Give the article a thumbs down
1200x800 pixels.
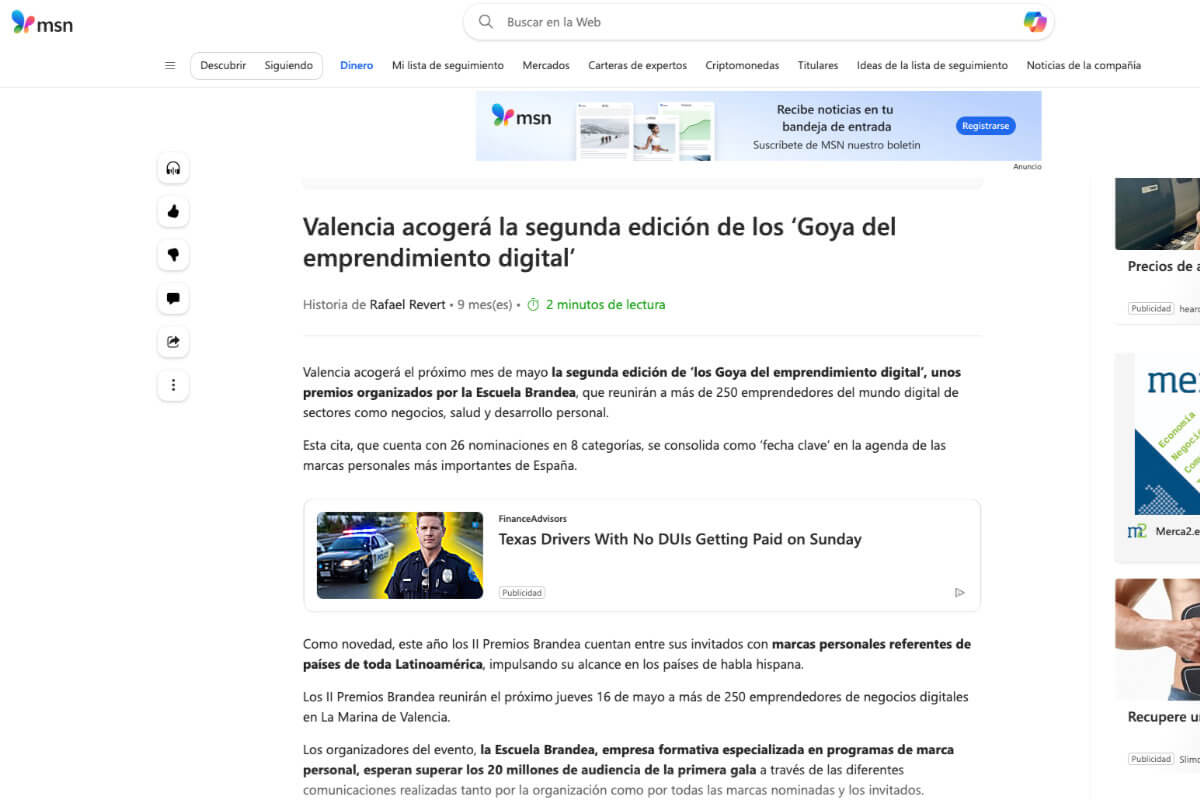point(173,255)
